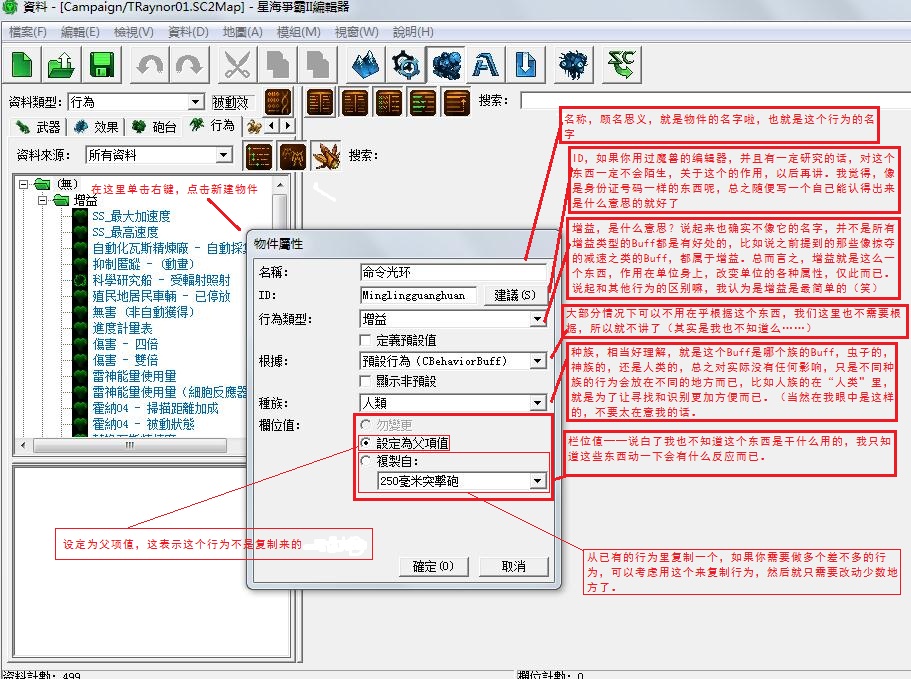Screen dimensions: 911x679
Task: Collapse the (無) root tree folder
Action: point(23,184)
